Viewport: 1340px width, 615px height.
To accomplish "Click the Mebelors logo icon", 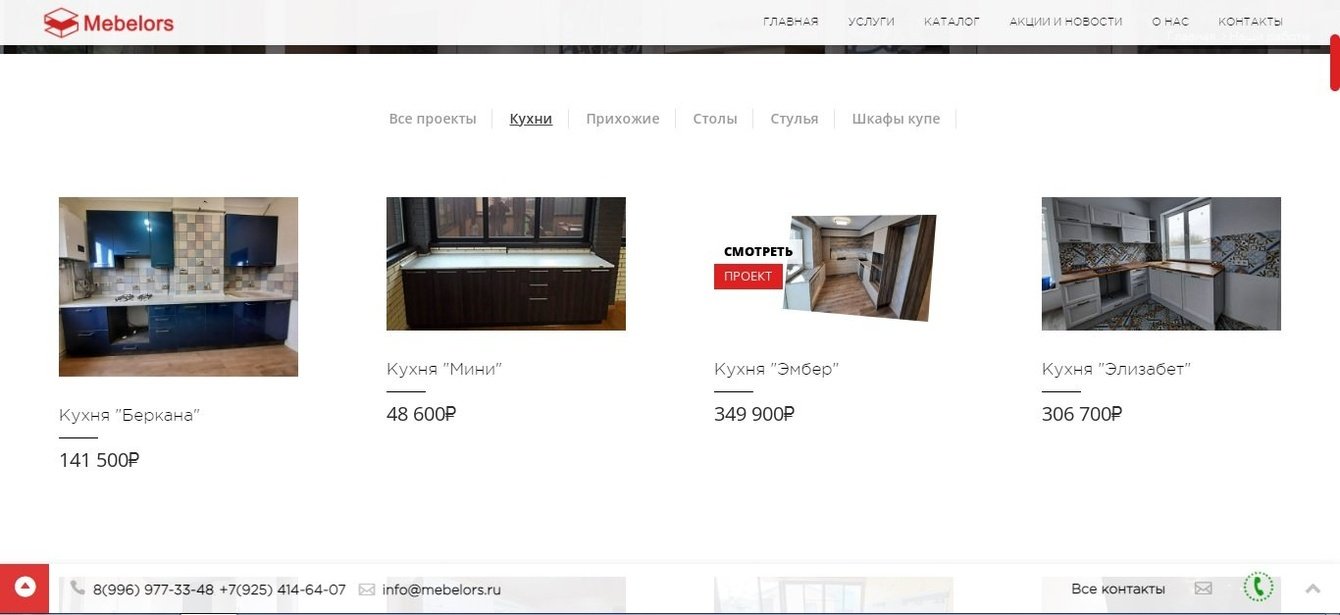I will pos(60,22).
